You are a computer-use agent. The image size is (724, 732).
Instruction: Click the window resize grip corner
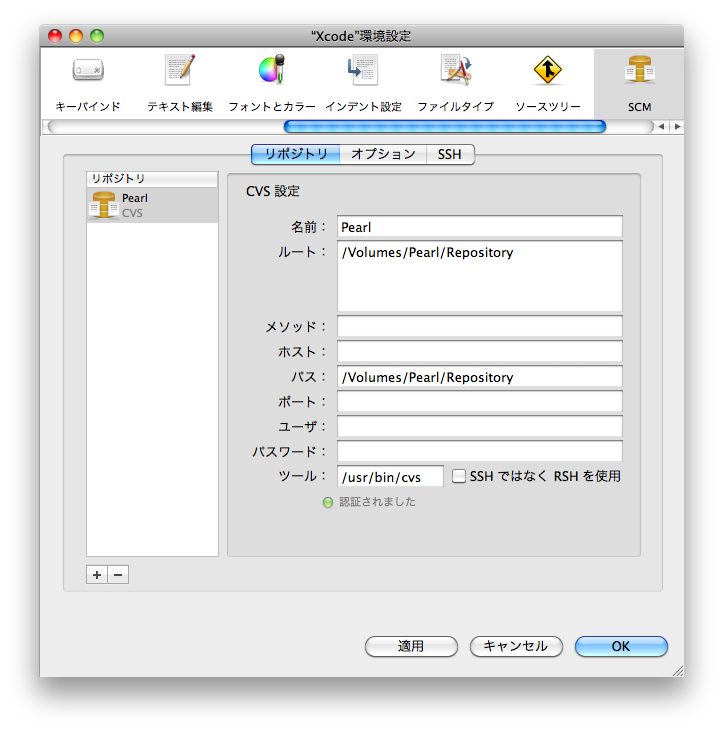(x=678, y=671)
